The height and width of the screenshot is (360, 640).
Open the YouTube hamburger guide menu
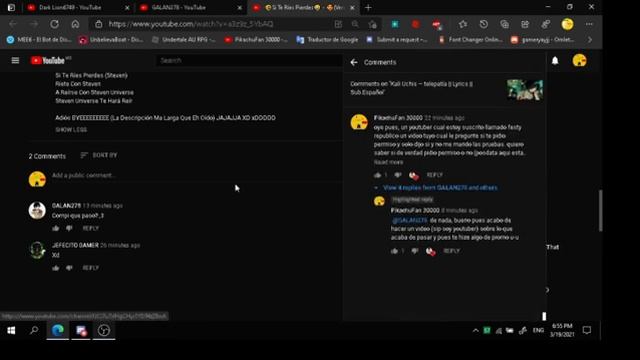15,60
